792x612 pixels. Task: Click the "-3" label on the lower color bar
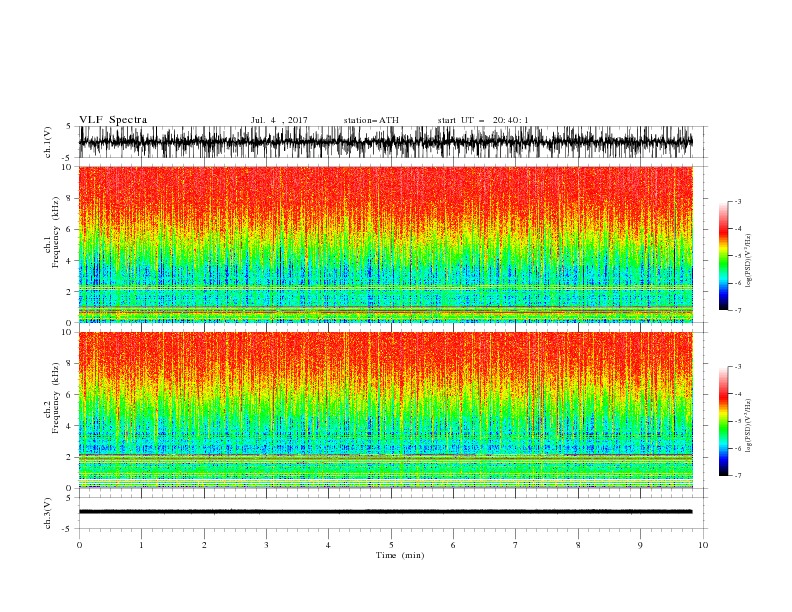coord(738,367)
